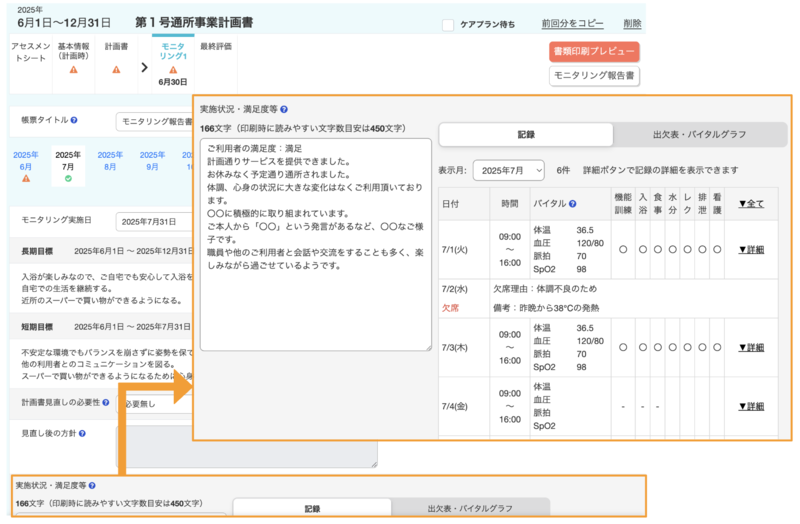This screenshot has width=800, height=524.
Task: Click green check icon under 2025年7月
Action: (68, 179)
